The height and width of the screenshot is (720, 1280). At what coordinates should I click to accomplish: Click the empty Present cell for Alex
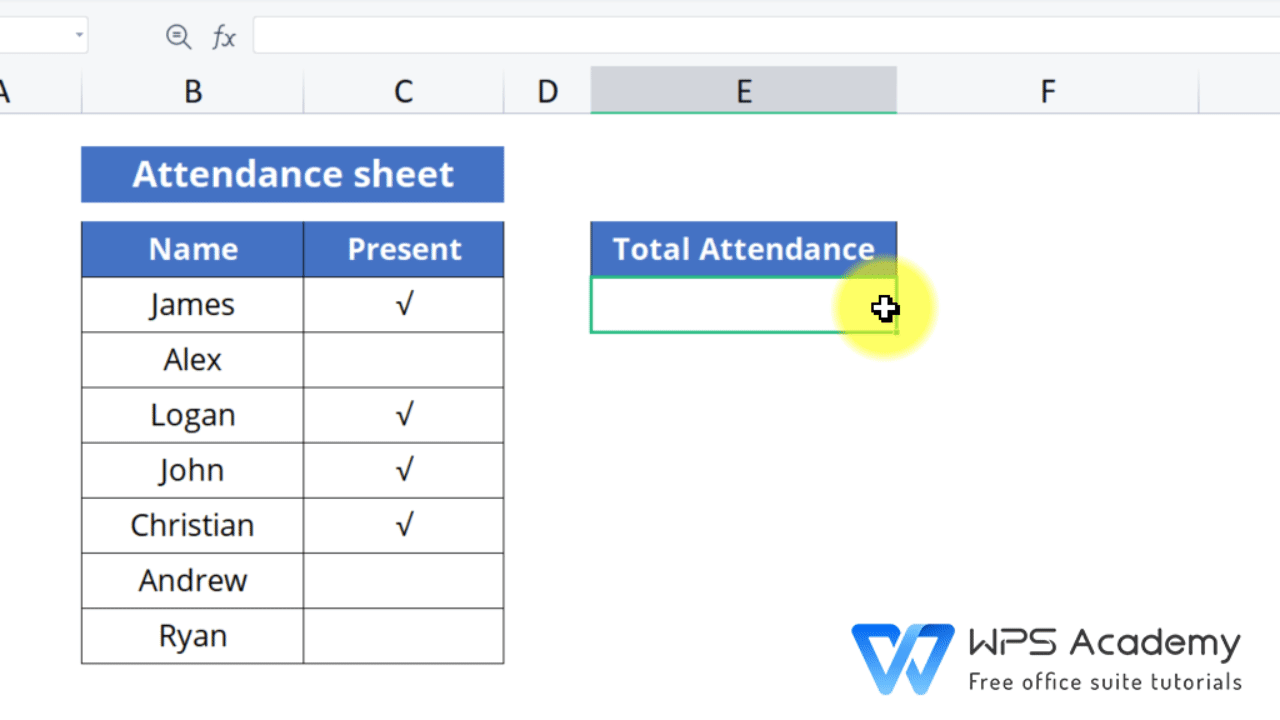404,360
